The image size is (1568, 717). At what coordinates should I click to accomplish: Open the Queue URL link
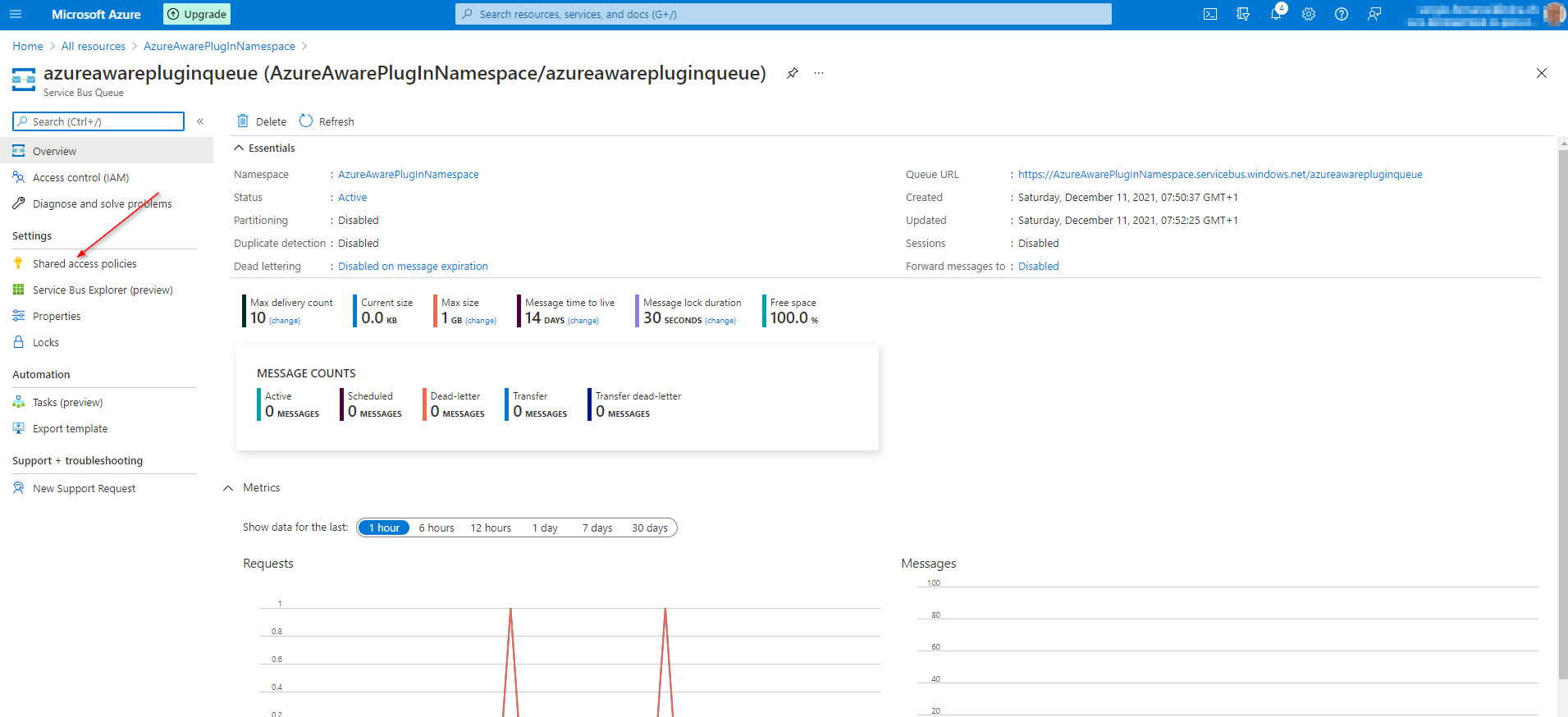point(1220,174)
